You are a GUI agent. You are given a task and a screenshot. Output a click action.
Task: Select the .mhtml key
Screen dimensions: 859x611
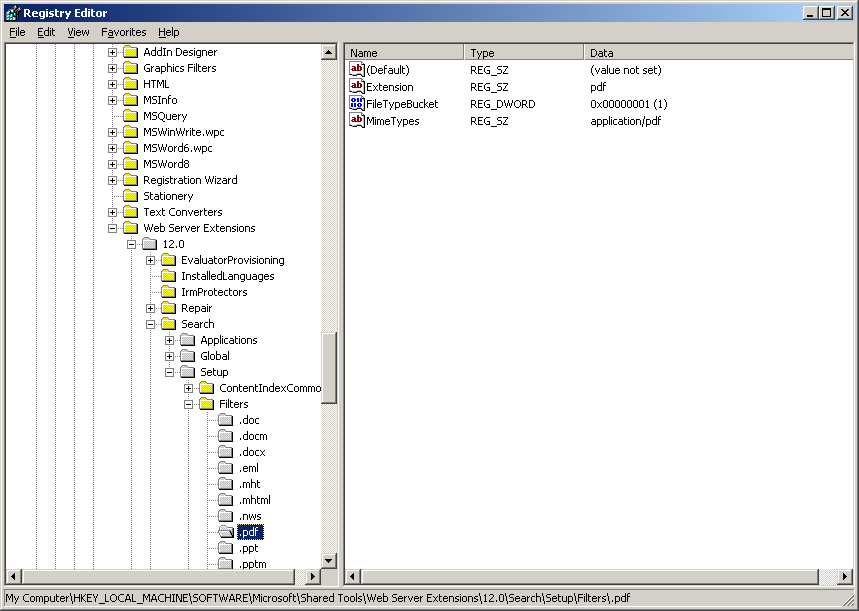point(255,500)
